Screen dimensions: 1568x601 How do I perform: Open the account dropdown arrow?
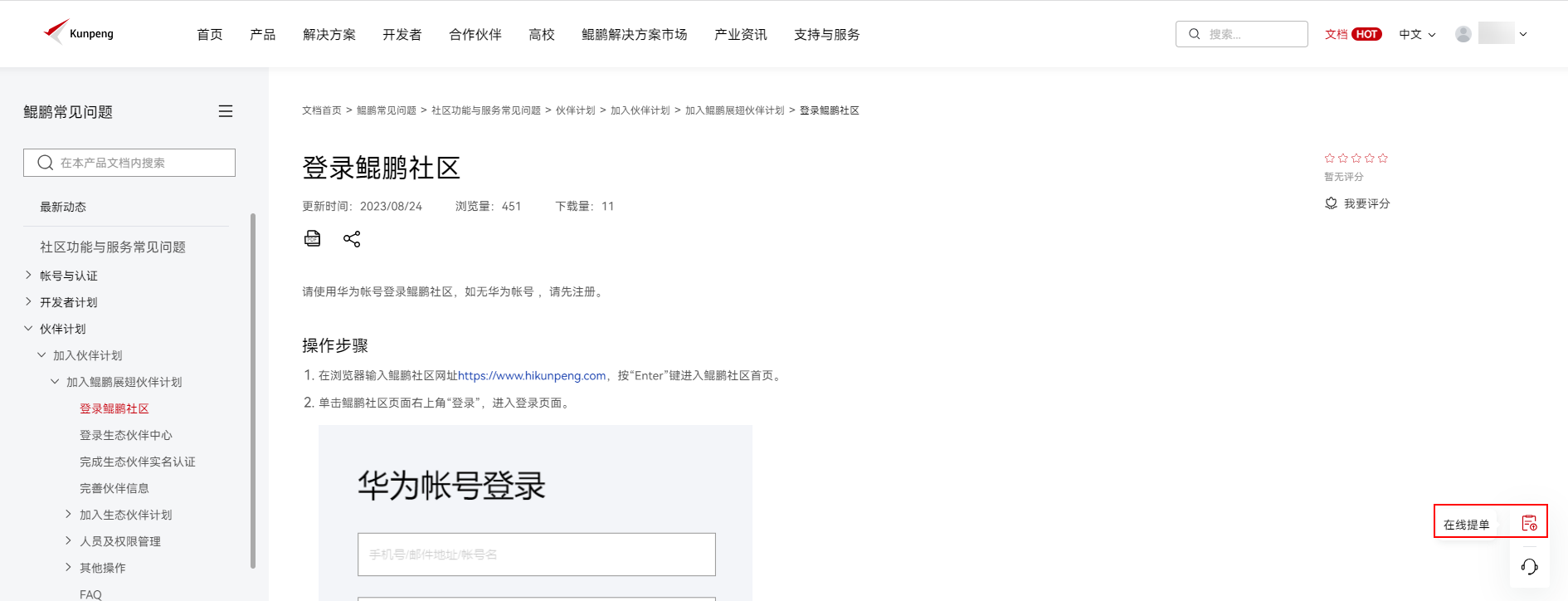point(1523,34)
